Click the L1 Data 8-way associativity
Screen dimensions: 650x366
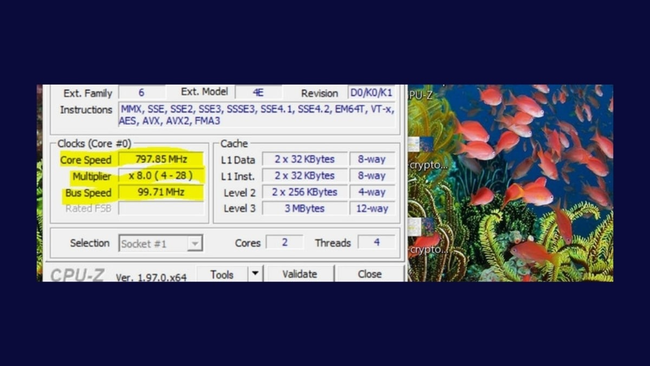[372, 159]
